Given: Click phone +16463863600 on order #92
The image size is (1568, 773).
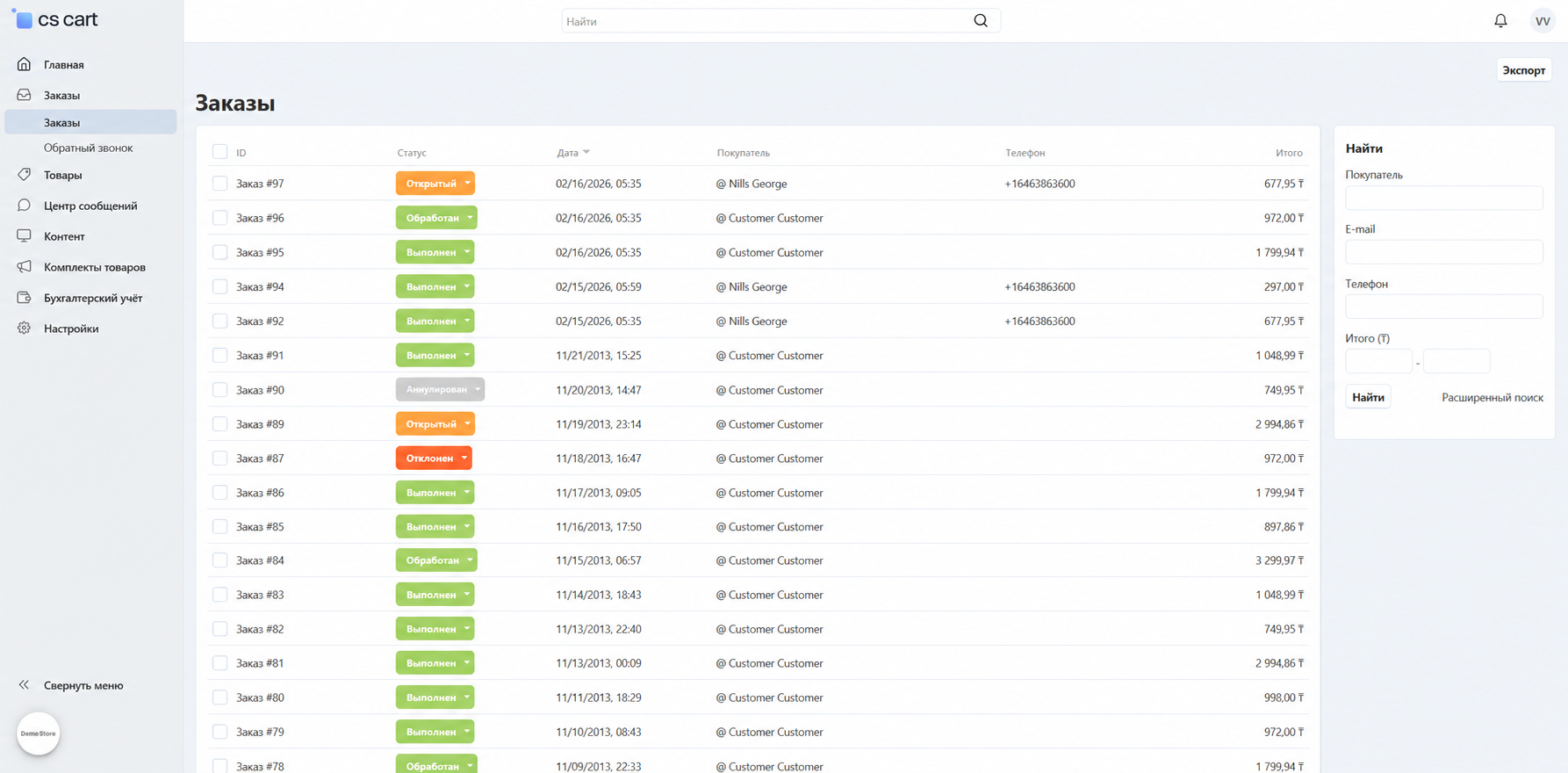Looking at the screenshot, I should click(x=1039, y=321).
